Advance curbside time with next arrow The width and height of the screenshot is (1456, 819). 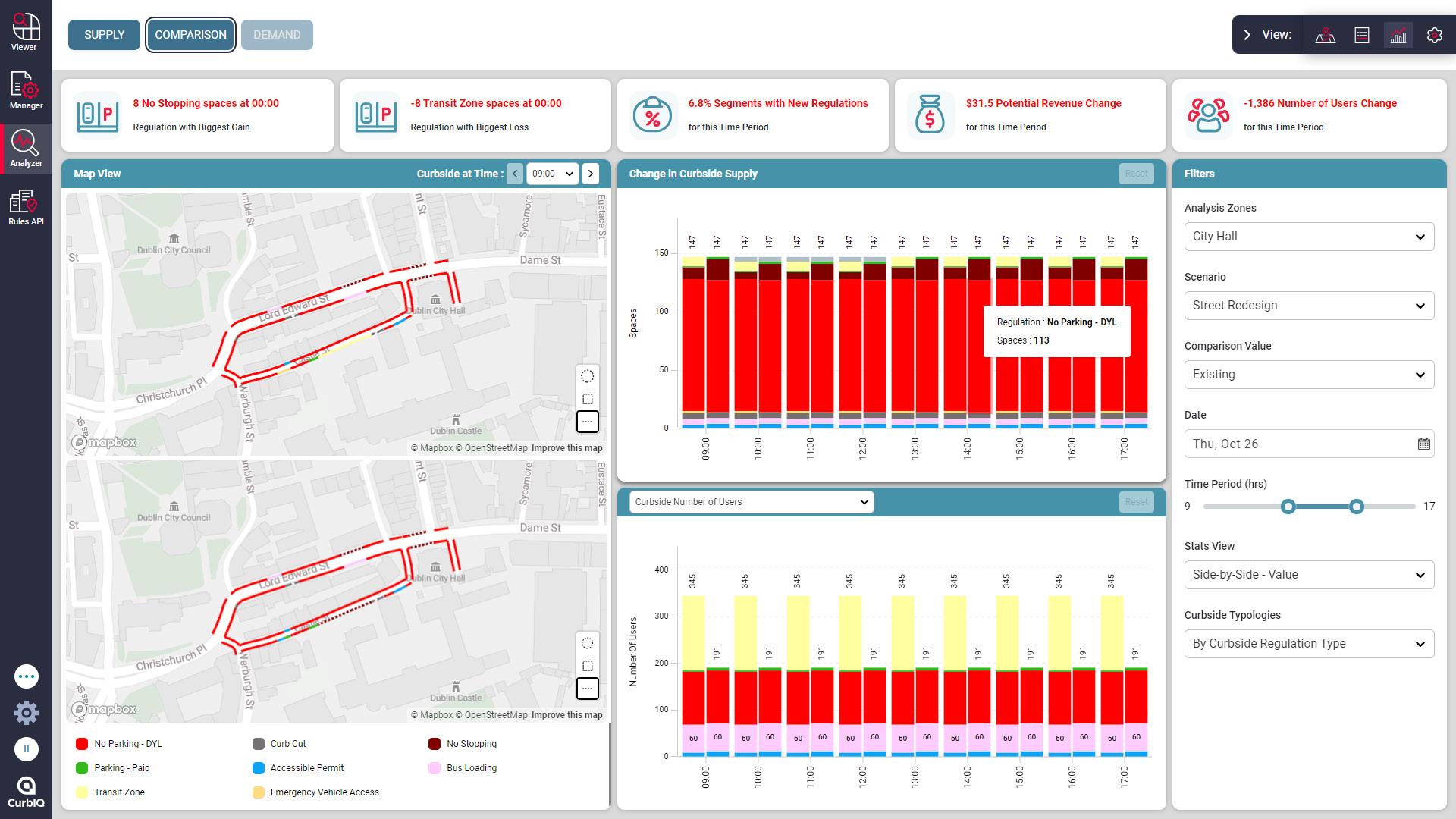coord(591,174)
